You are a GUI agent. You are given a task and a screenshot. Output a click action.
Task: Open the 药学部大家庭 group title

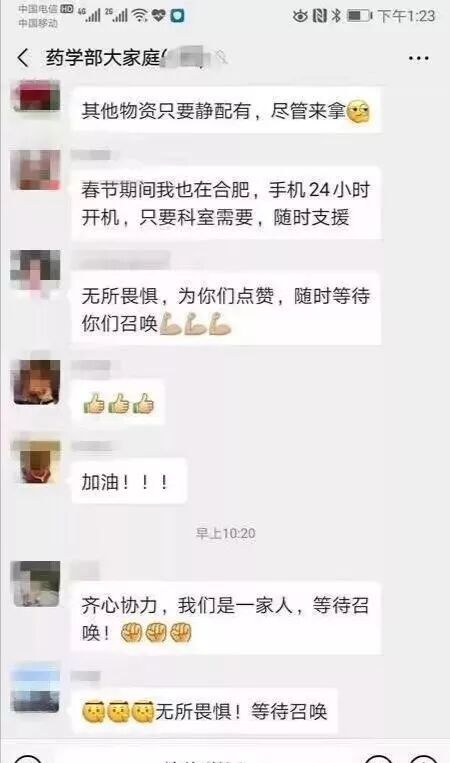104,58
